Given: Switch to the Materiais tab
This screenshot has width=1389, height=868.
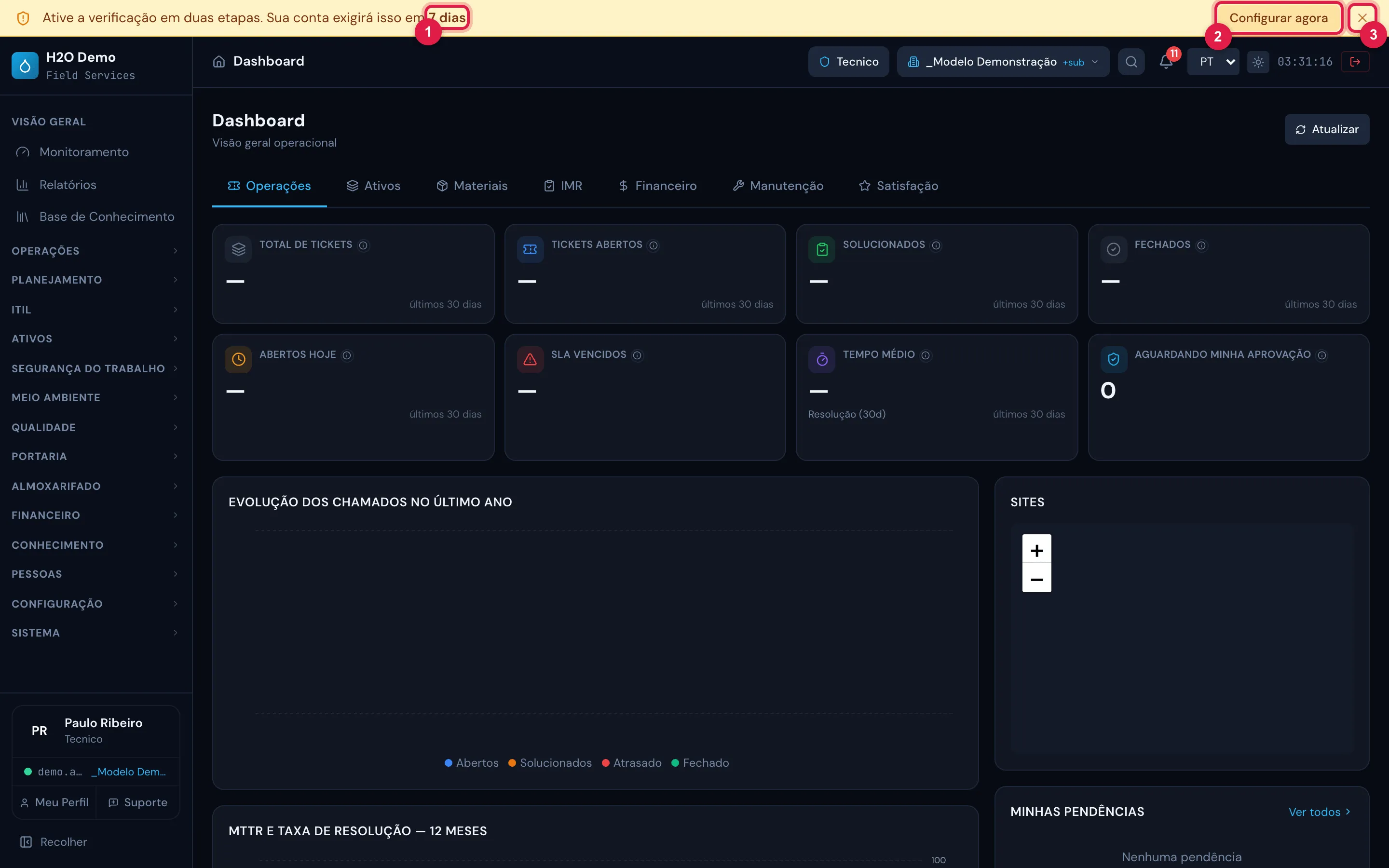Looking at the screenshot, I should click(x=472, y=186).
